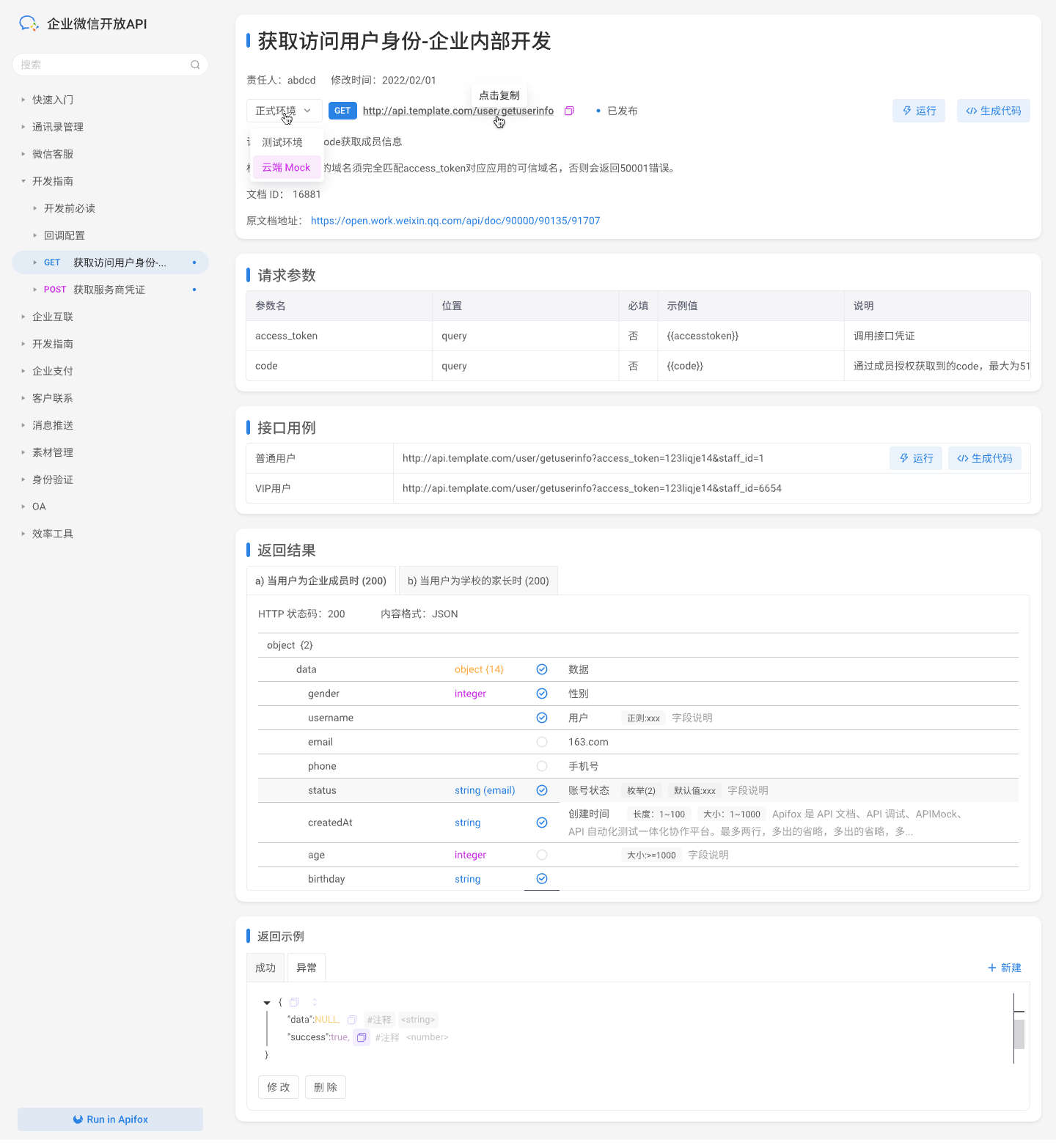This screenshot has width=1056, height=1148.
Task: Click the JSON example vertical scrollbar thumb
Action: 1019,1034
